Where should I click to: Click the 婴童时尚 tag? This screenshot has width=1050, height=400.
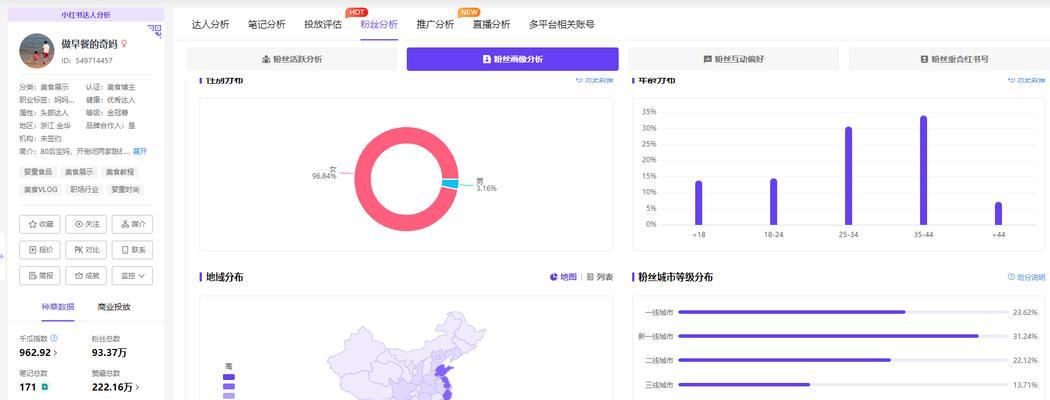point(125,190)
